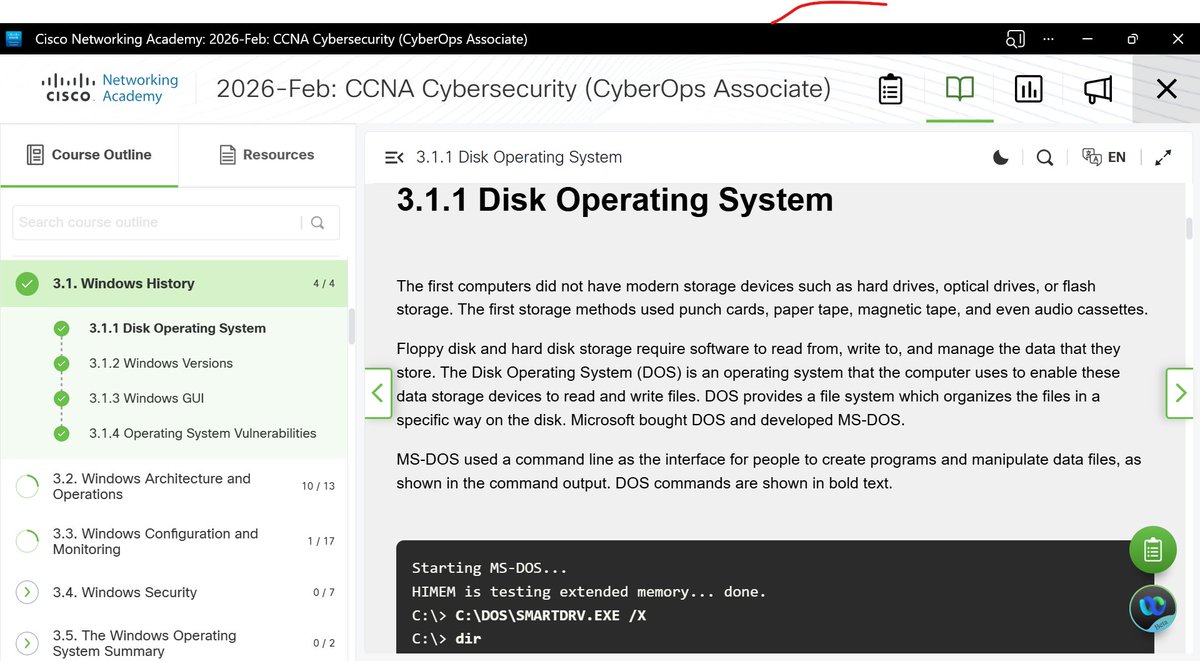Image resolution: width=1200 pixels, height=661 pixels.
Task: Open 3.1.1 Disk Operating System lesson
Action: click(177, 328)
